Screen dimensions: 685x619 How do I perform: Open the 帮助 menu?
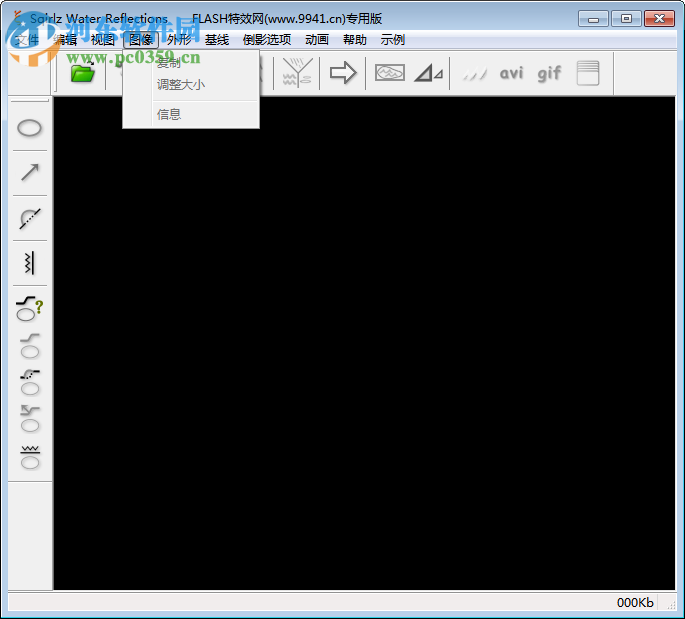pyautogui.click(x=355, y=40)
